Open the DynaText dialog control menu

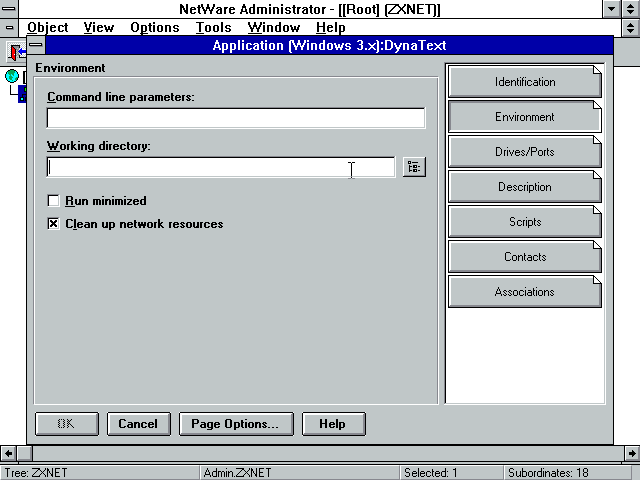(x=36, y=45)
